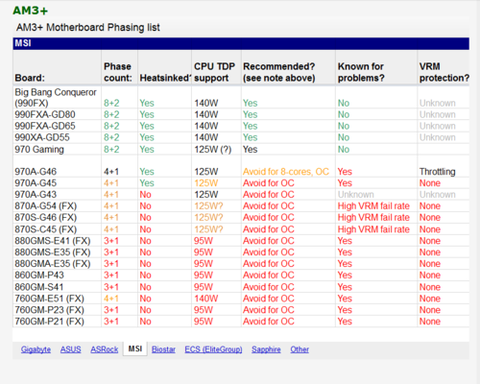Screen dimensions: 480x384
Task: Open the Gigabyte tab
Action: pyautogui.click(x=36, y=349)
